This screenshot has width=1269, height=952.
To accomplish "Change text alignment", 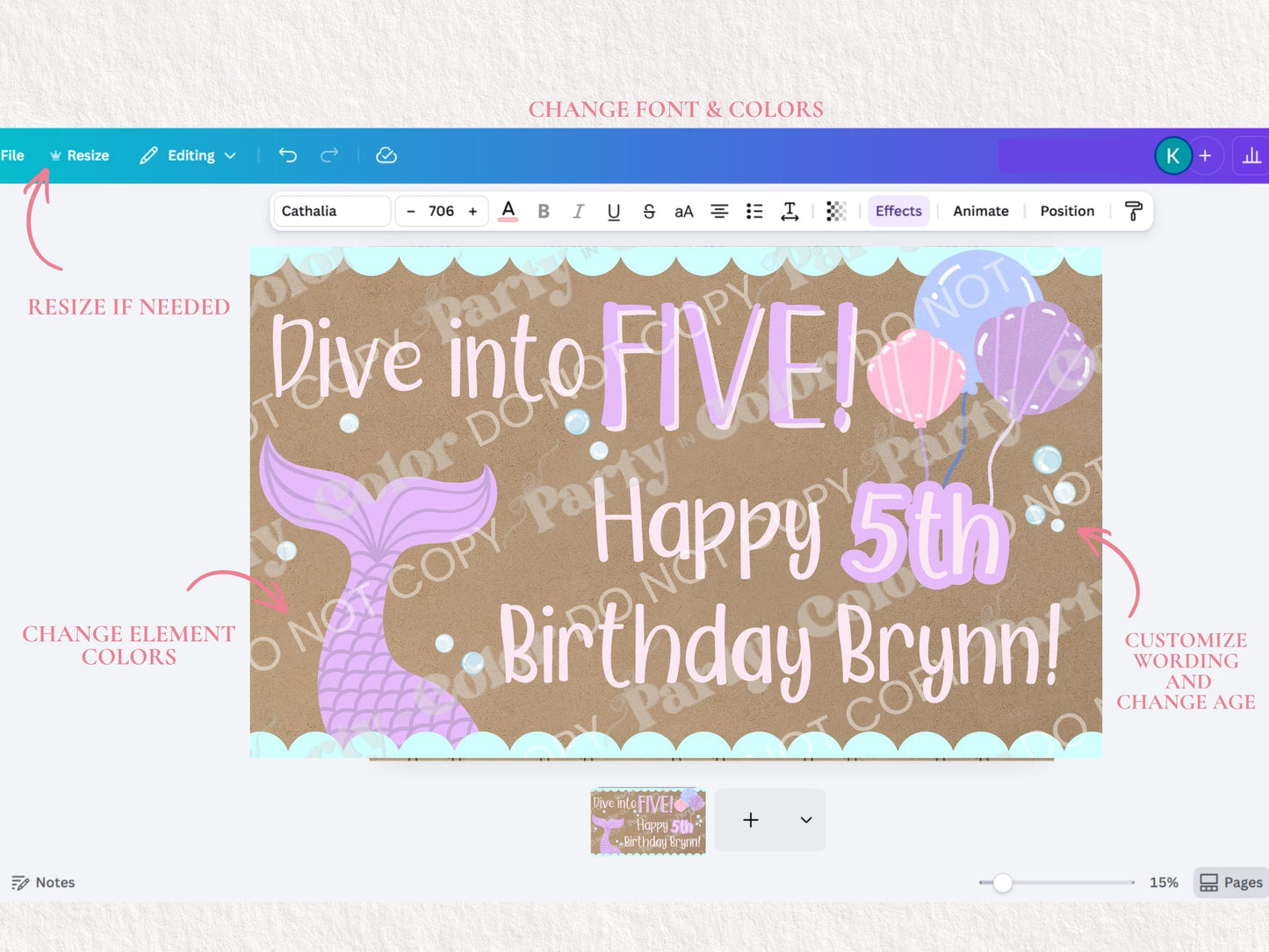I will point(719,211).
